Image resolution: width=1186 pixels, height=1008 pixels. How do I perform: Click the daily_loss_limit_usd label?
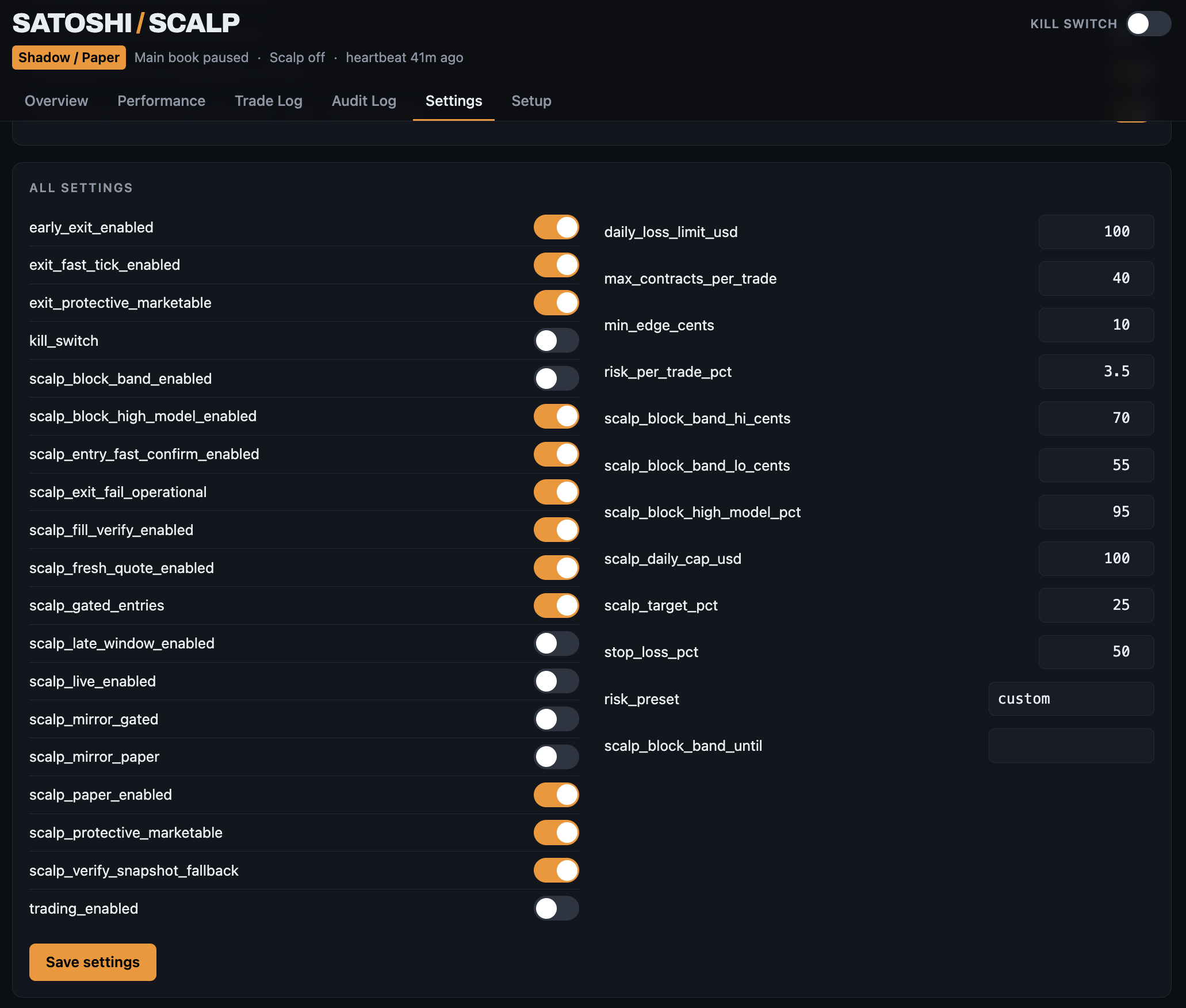[671, 232]
